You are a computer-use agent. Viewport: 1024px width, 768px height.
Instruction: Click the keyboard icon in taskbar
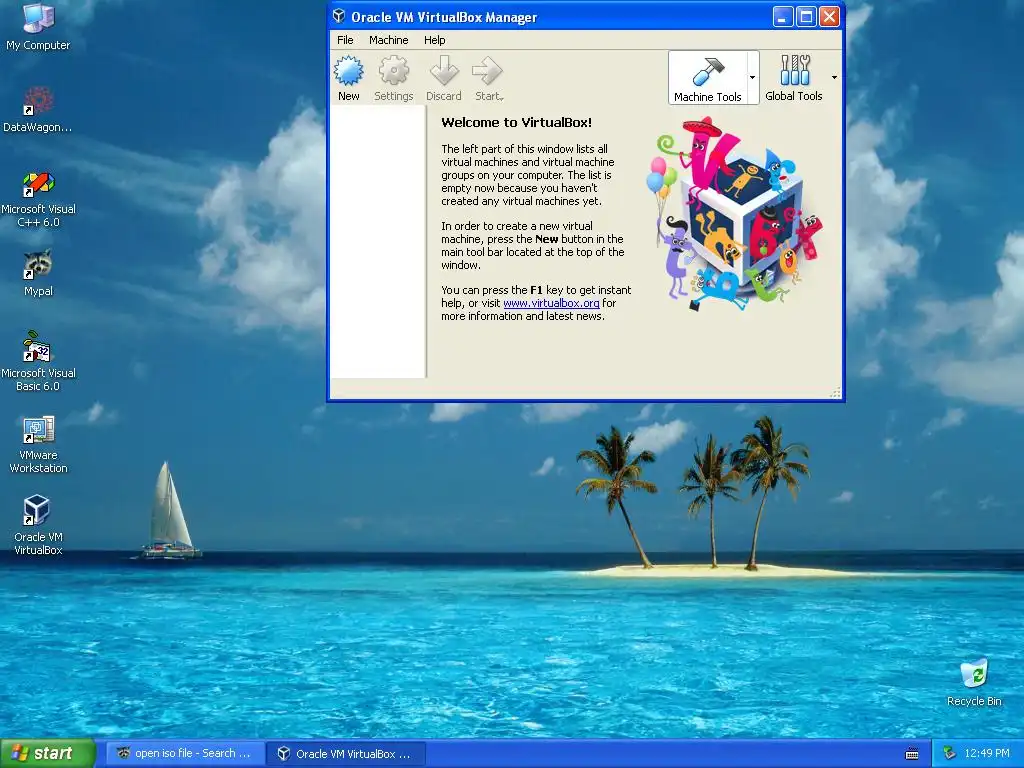(x=912, y=754)
